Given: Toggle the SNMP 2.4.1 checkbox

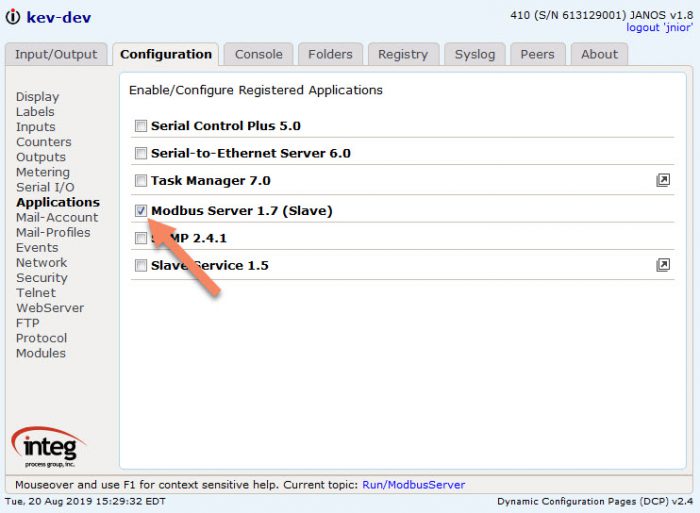Looking at the screenshot, I should [141, 238].
